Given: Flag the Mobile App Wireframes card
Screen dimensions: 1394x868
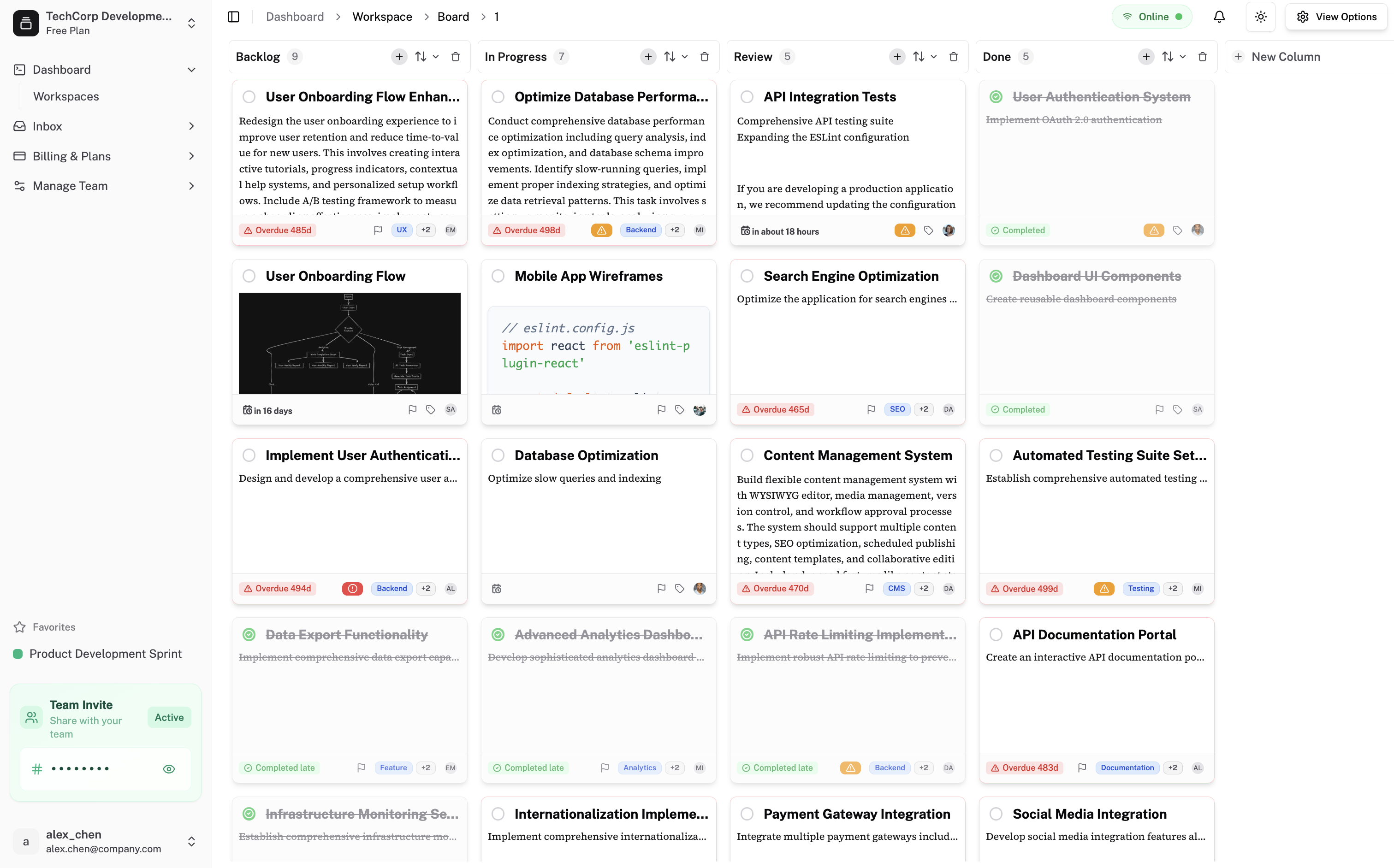Looking at the screenshot, I should pos(661,409).
